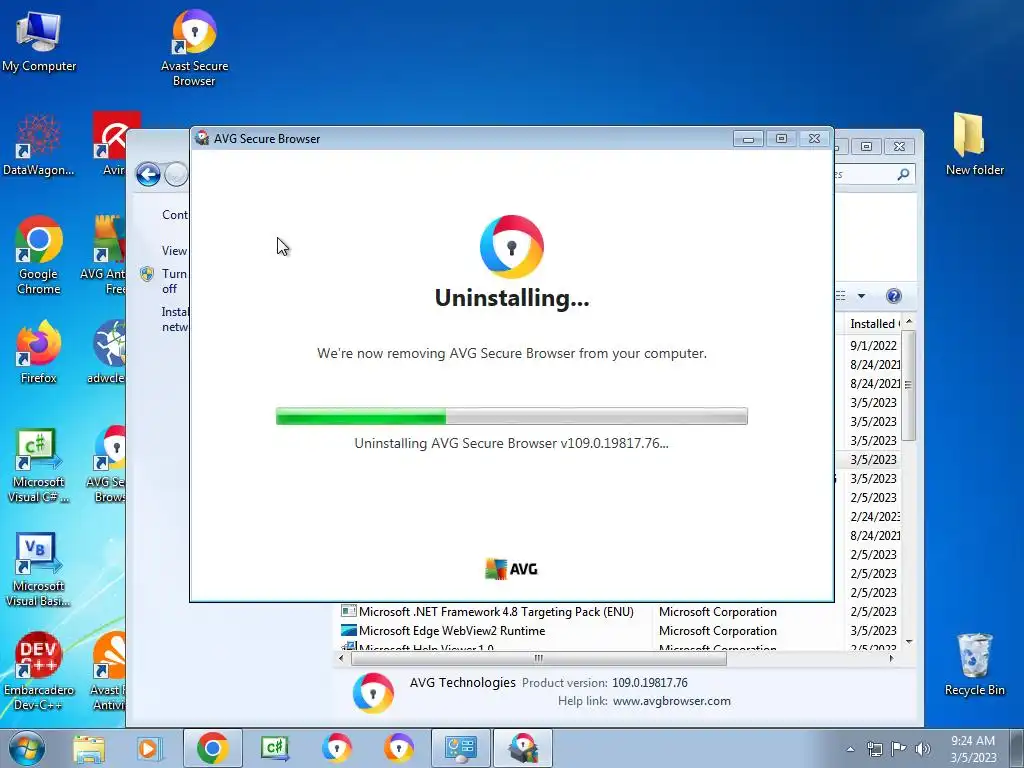Switch to Chrome in taskbar
1024x768 pixels.
(212, 748)
